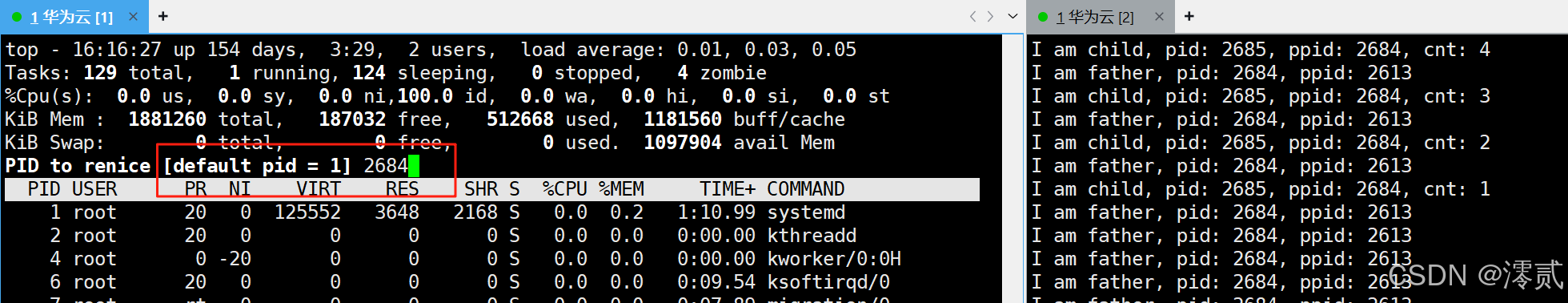Click the 'load average: 0.01, 0.03, 0.05' text

coord(688,50)
